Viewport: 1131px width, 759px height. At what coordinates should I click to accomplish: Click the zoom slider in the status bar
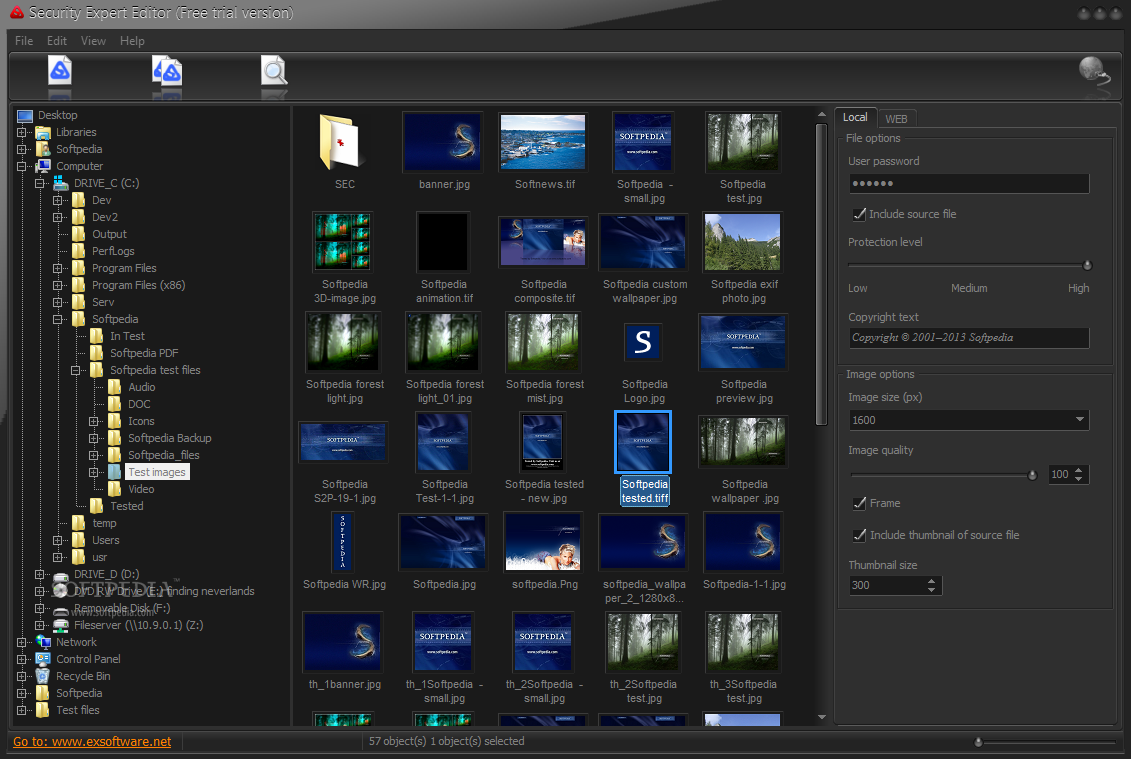978,742
